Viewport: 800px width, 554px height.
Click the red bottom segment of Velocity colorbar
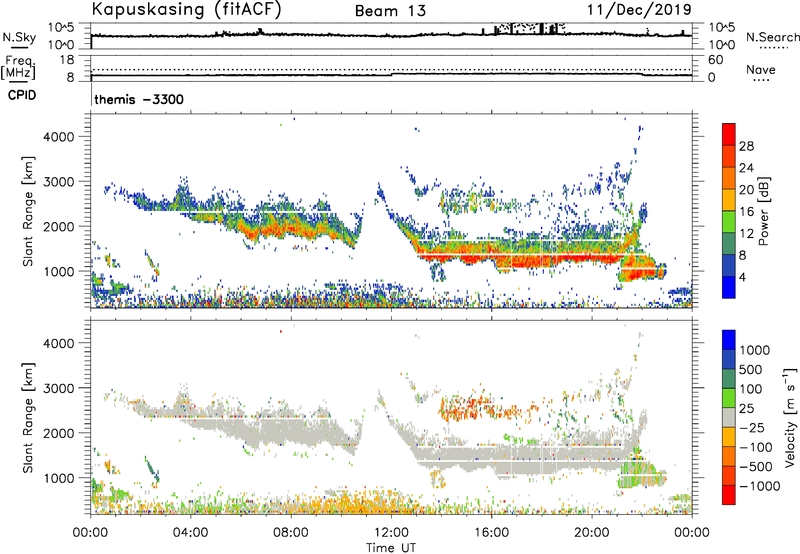pyautogui.click(x=728, y=495)
